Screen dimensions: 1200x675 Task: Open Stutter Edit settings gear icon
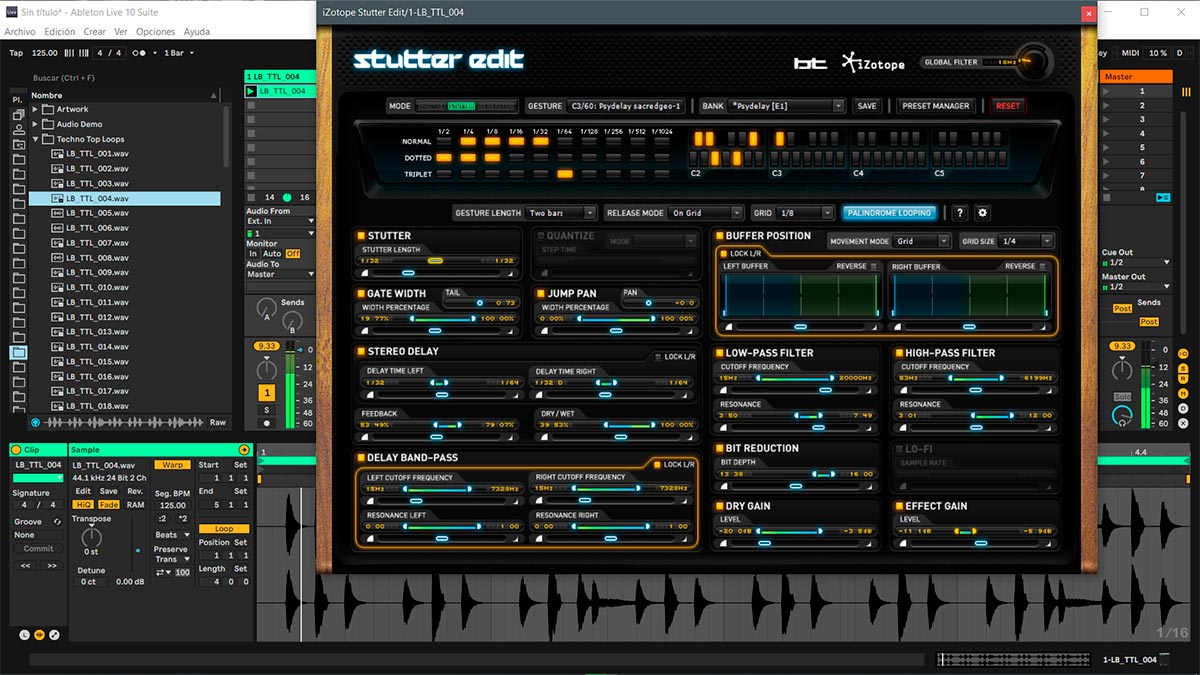coord(982,213)
